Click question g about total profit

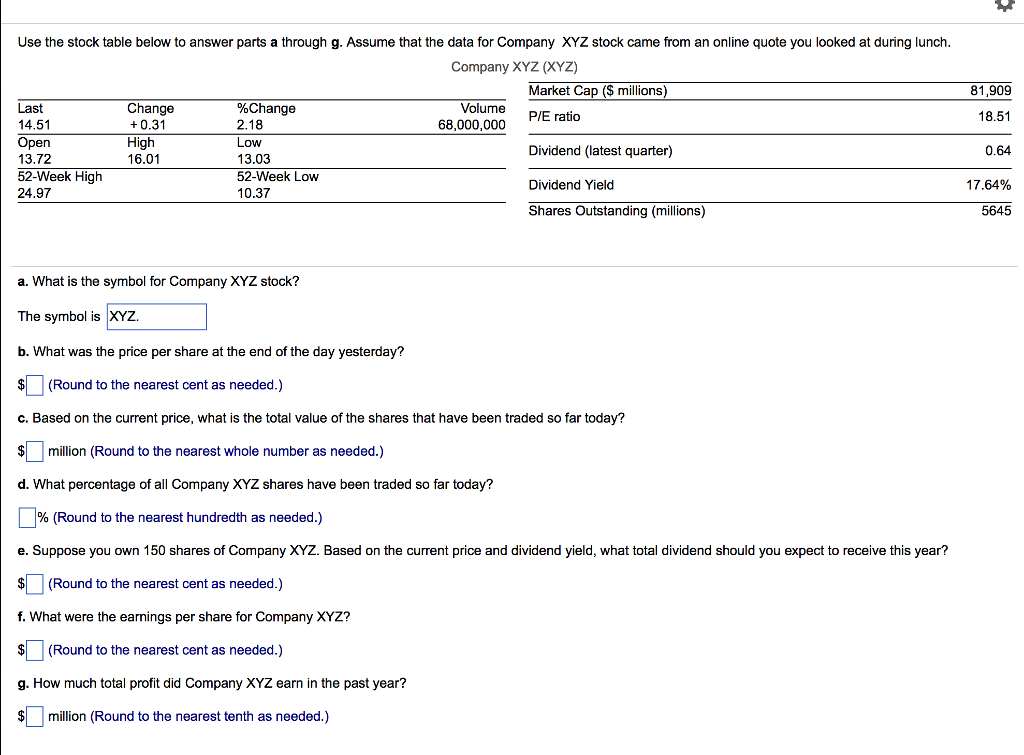click(212, 683)
